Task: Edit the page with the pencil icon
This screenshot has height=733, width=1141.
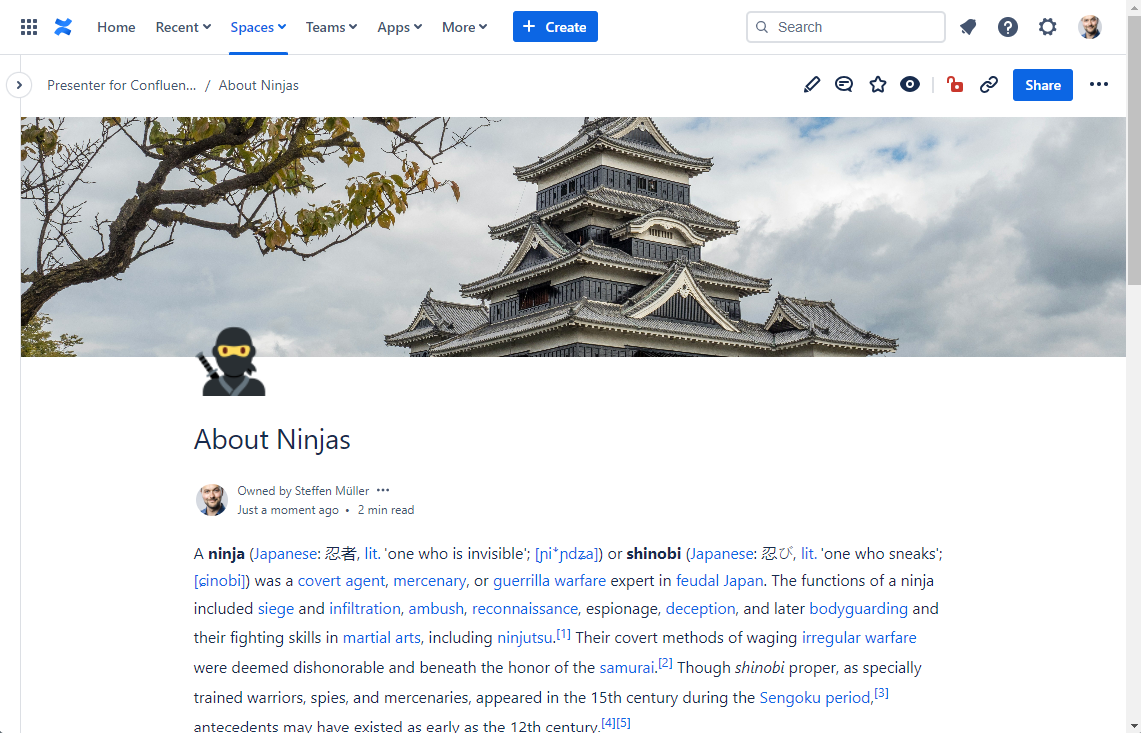Action: click(812, 85)
